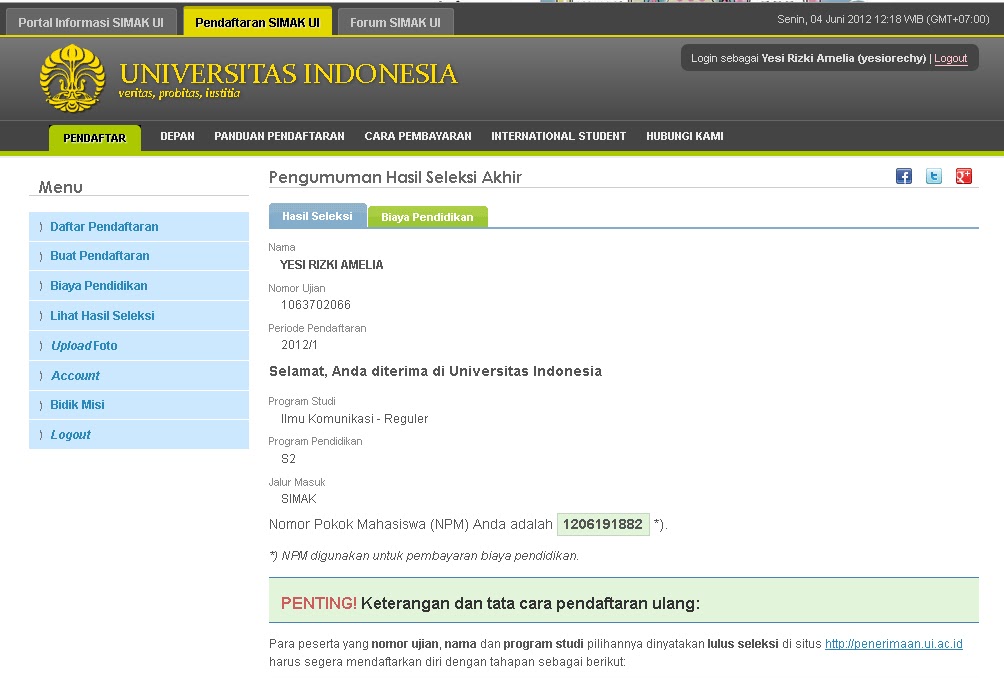Click Logout in the sidebar menu

139,435
